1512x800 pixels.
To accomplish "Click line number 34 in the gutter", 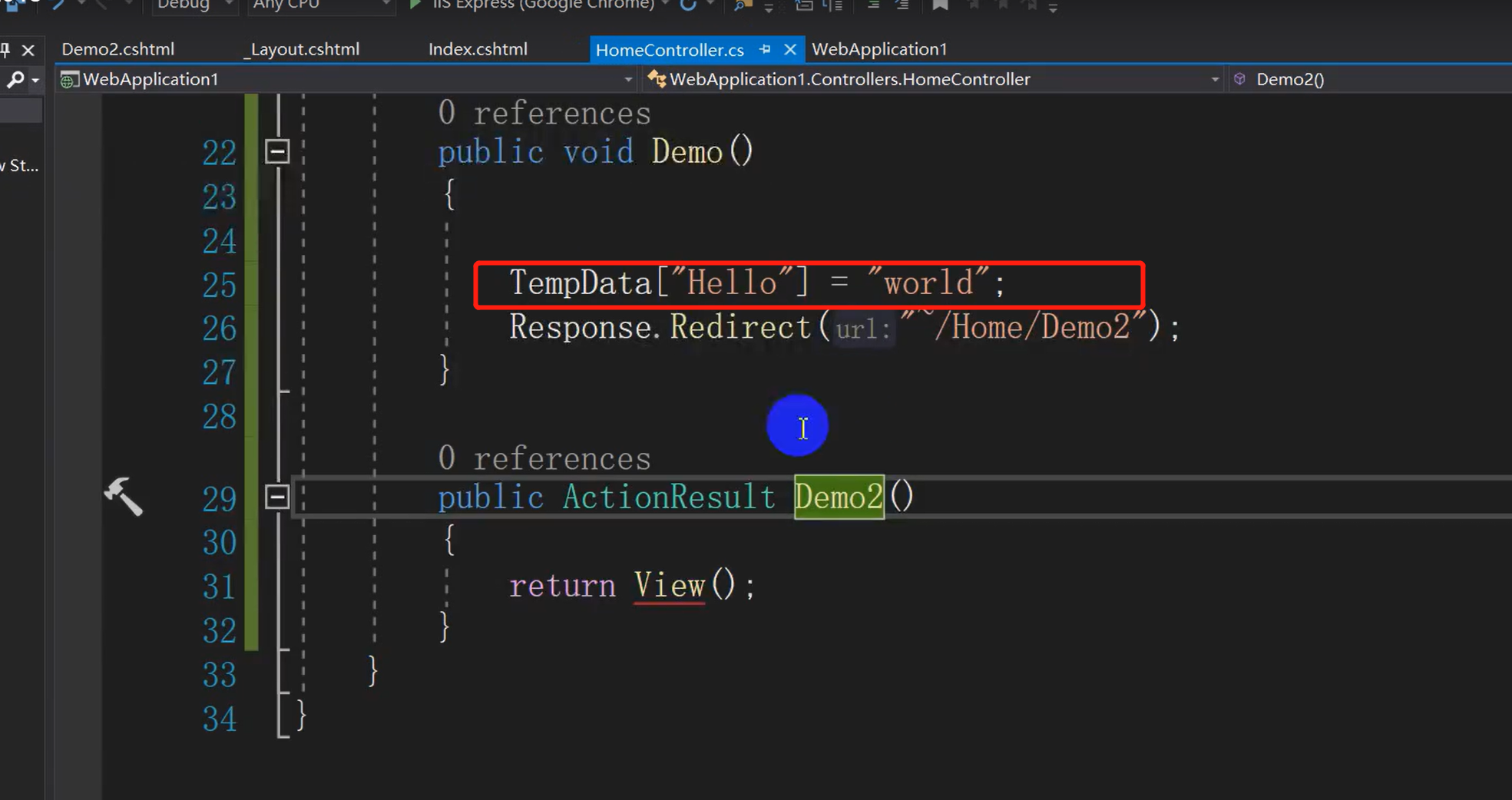I will click(x=220, y=720).
